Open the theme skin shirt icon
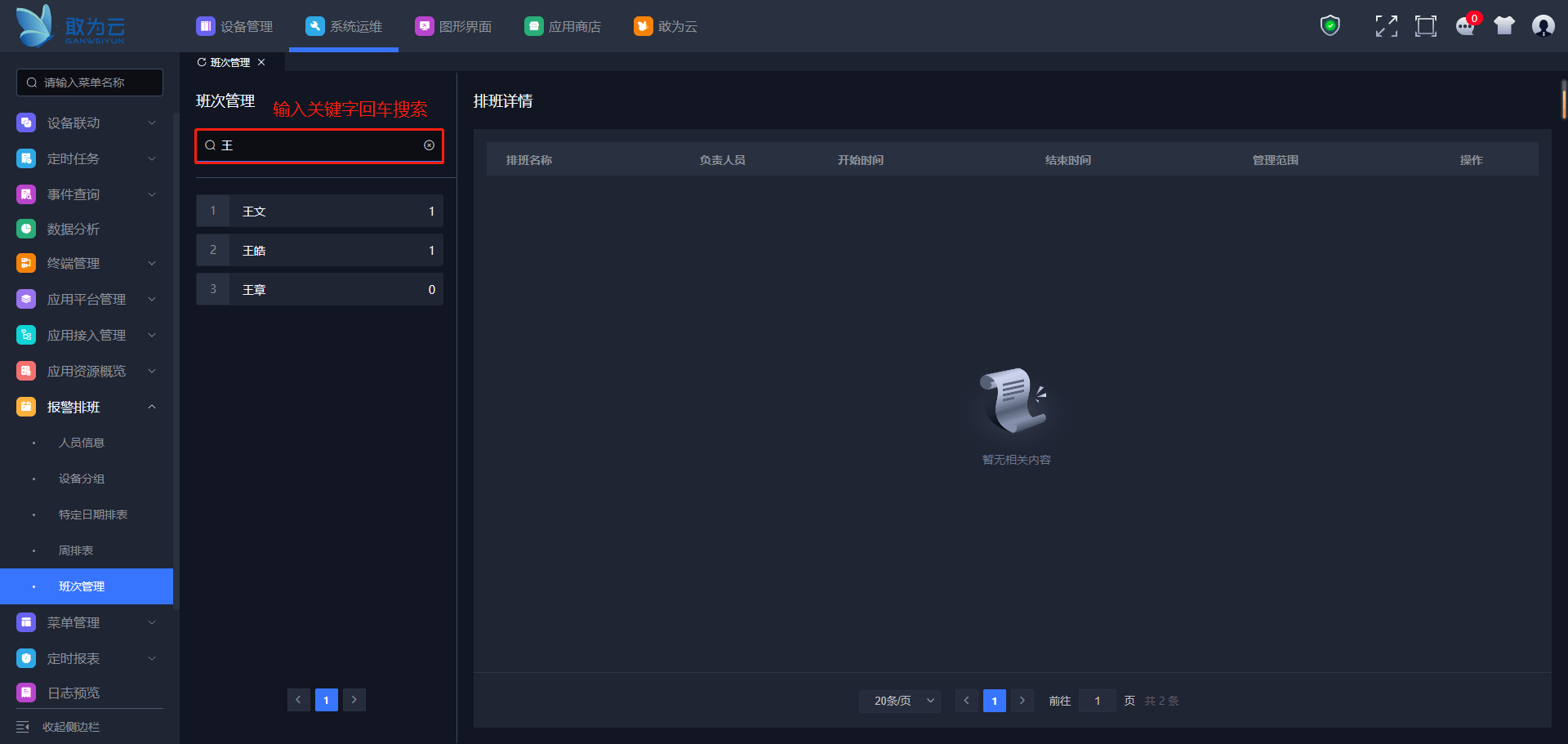This screenshot has height=744, width=1568. (x=1504, y=26)
